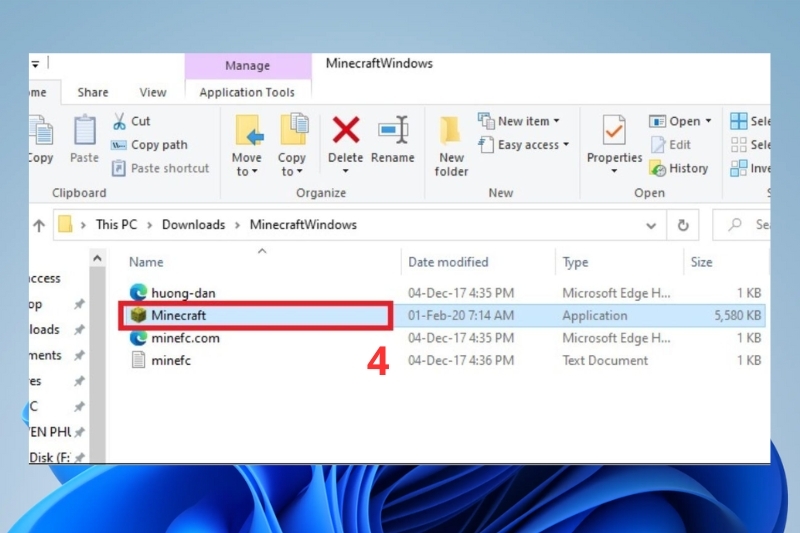Viewport: 800px width, 533px height.
Task: Click the Select all grid icon
Action: (x=738, y=121)
